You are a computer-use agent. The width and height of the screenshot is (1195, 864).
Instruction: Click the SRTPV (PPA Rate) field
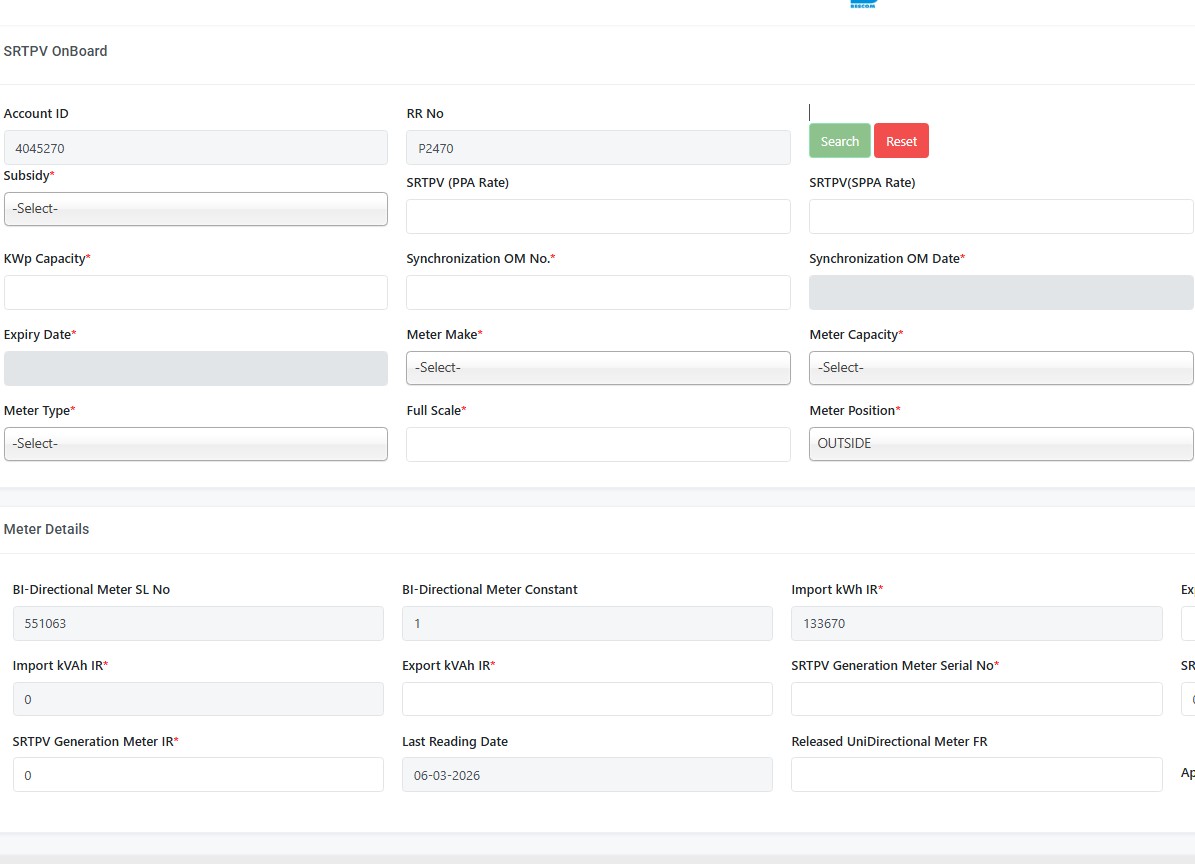point(598,217)
